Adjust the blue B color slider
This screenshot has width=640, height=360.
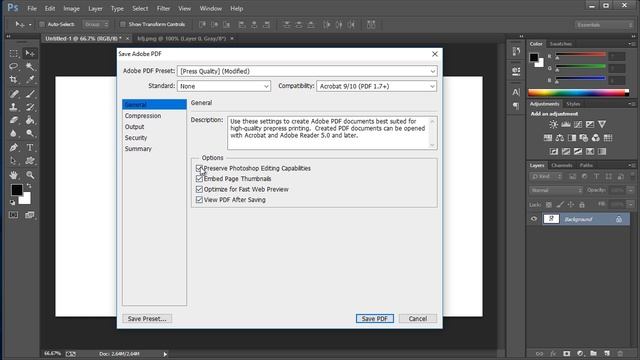(580, 78)
